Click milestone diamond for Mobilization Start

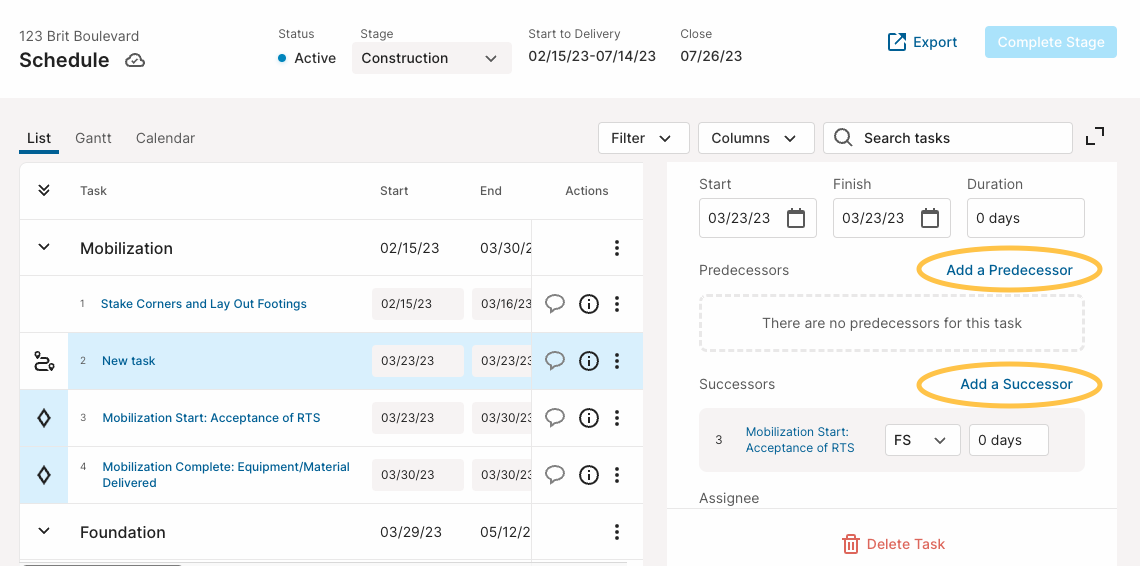[x=44, y=418]
